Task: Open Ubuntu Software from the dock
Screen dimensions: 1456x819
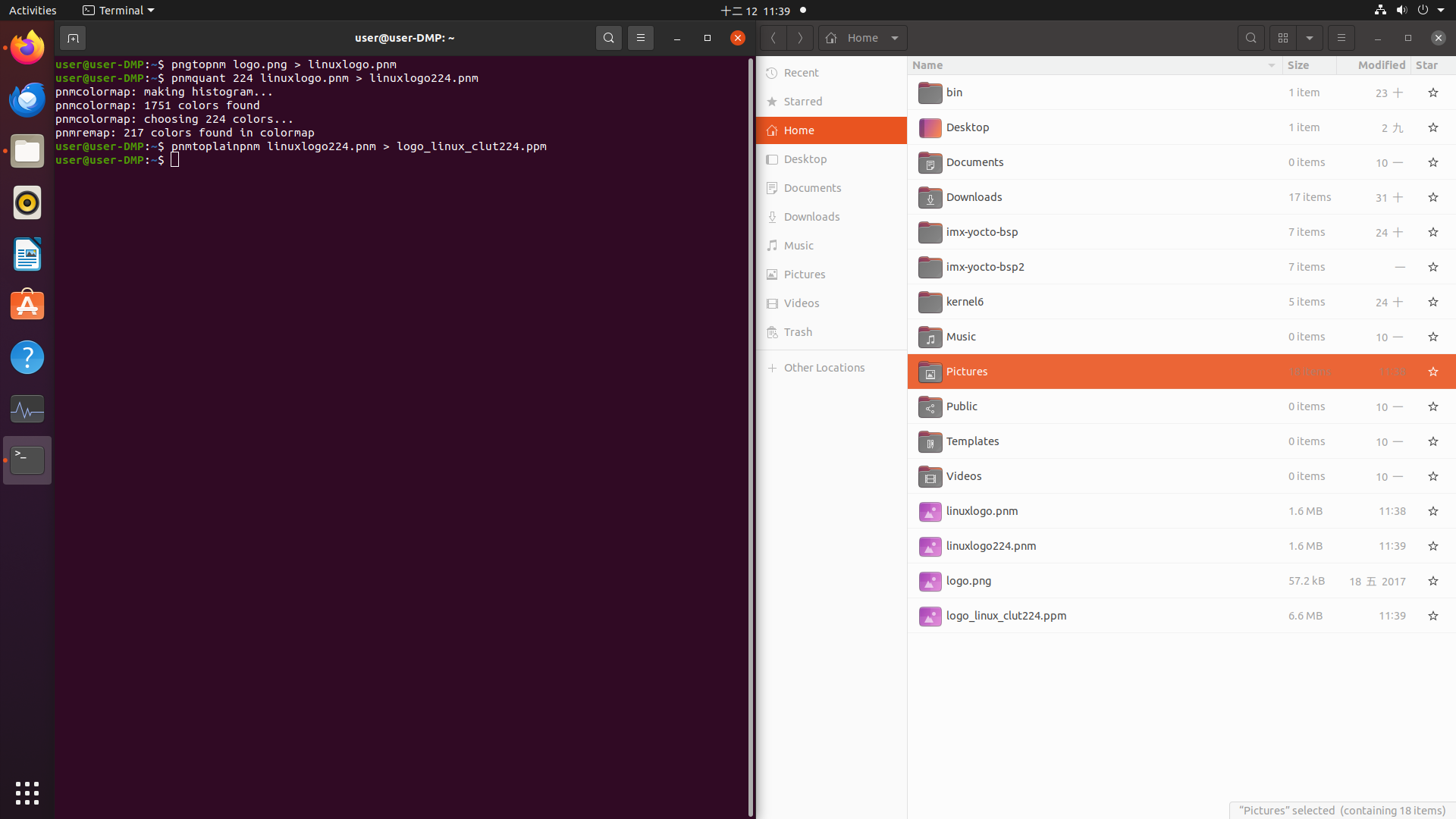Action: click(x=27, y=306)
